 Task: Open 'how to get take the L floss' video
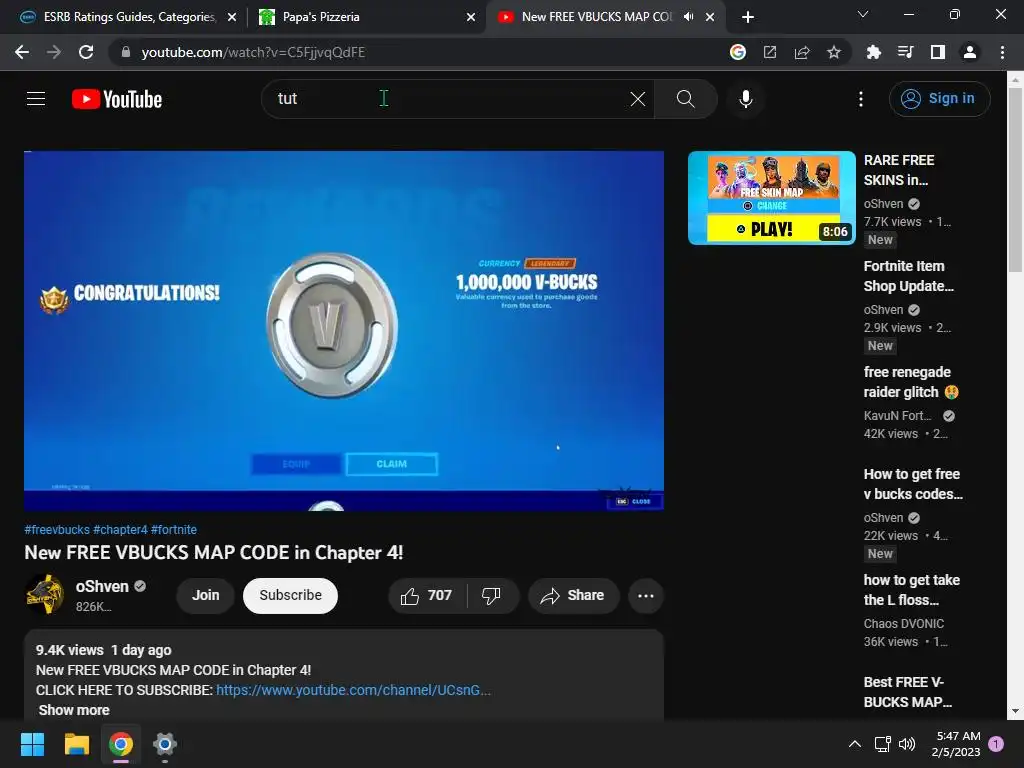[912, 590]
